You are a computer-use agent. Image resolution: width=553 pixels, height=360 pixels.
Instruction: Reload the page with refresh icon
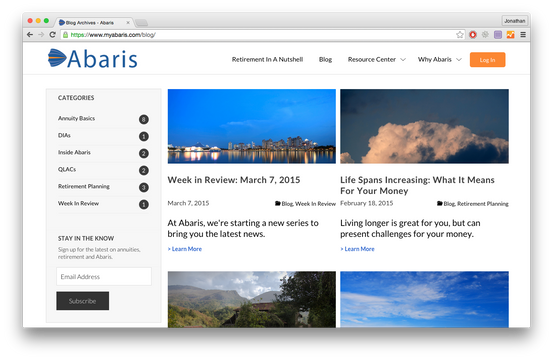pos(53,35)
